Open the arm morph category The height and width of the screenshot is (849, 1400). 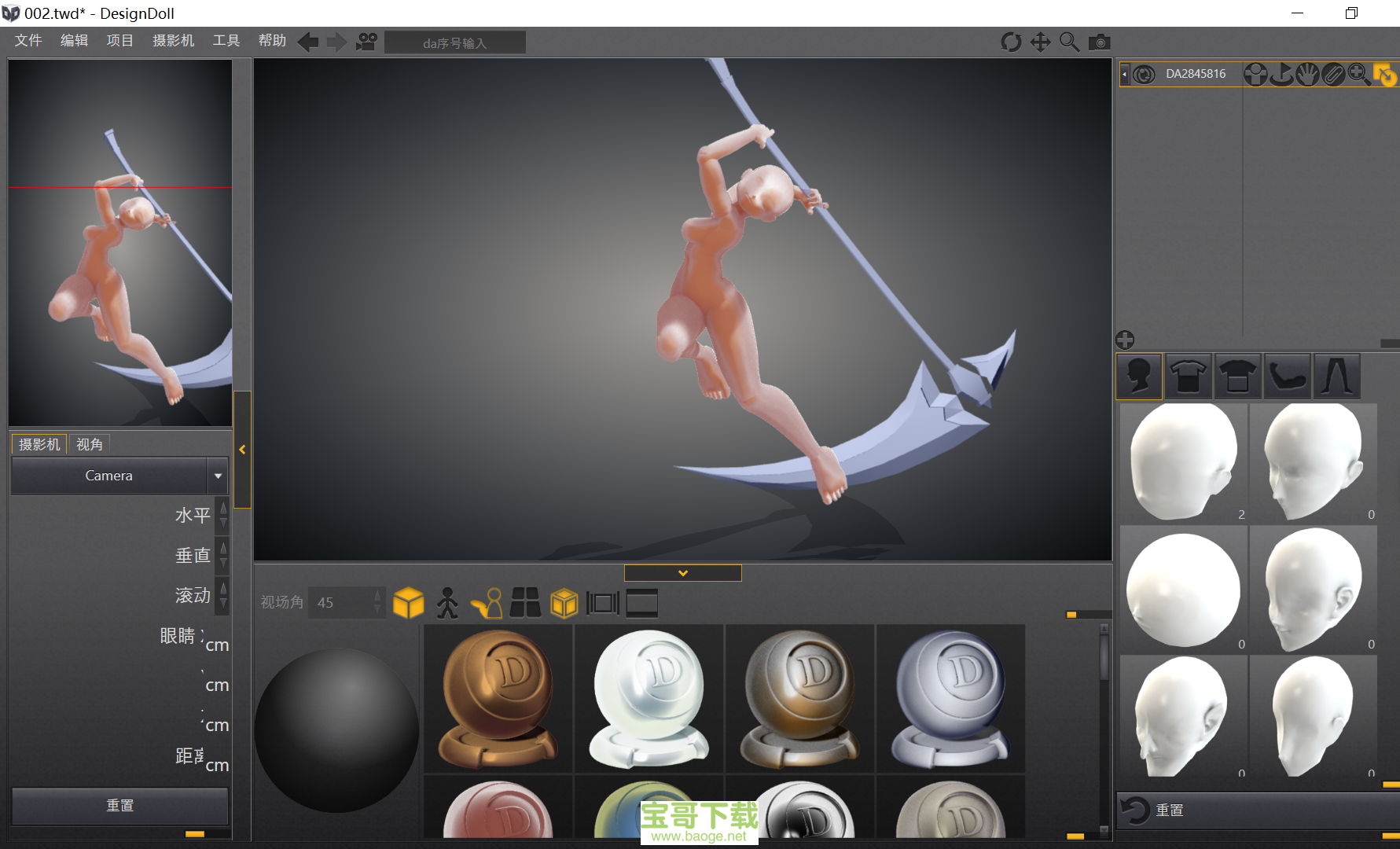pyautogui.click(x=1287, y=376)
